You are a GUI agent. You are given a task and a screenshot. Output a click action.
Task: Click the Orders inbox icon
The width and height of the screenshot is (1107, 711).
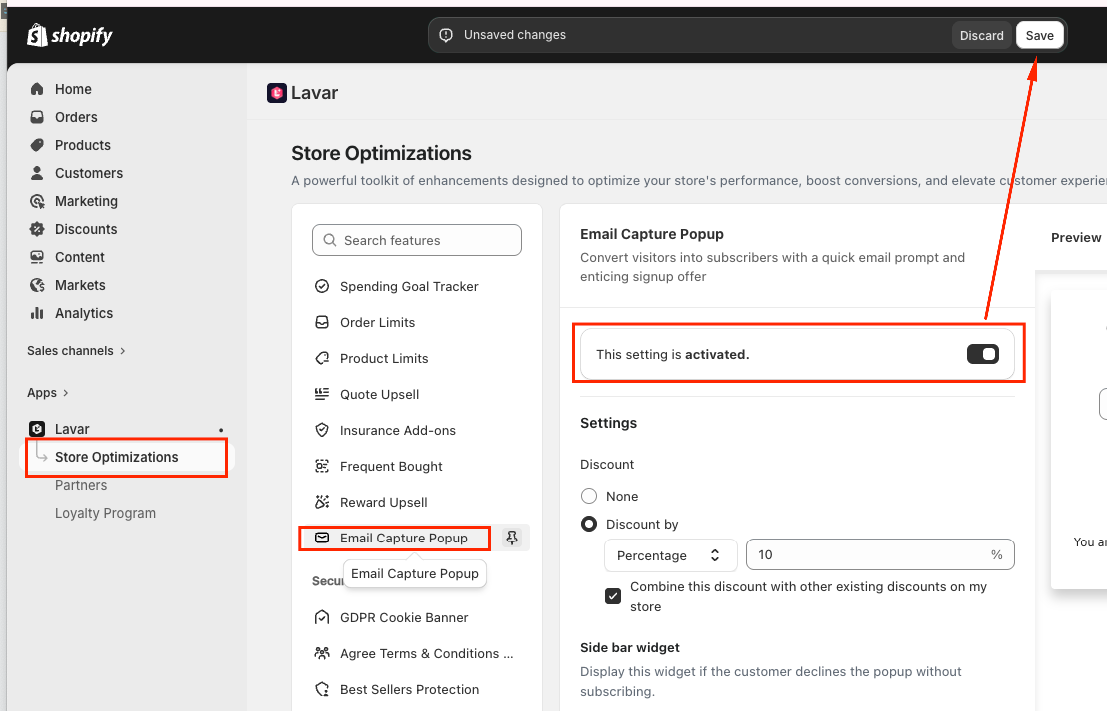37,117
